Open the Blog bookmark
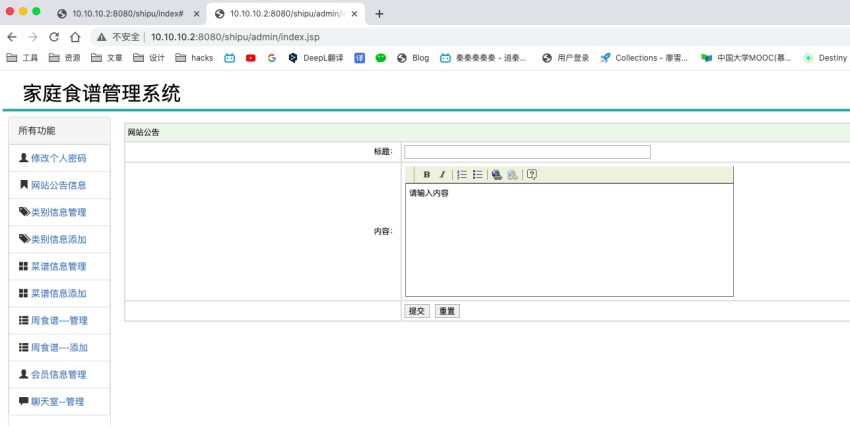Viewport: 850px width, 427px height. pos(413,58)
